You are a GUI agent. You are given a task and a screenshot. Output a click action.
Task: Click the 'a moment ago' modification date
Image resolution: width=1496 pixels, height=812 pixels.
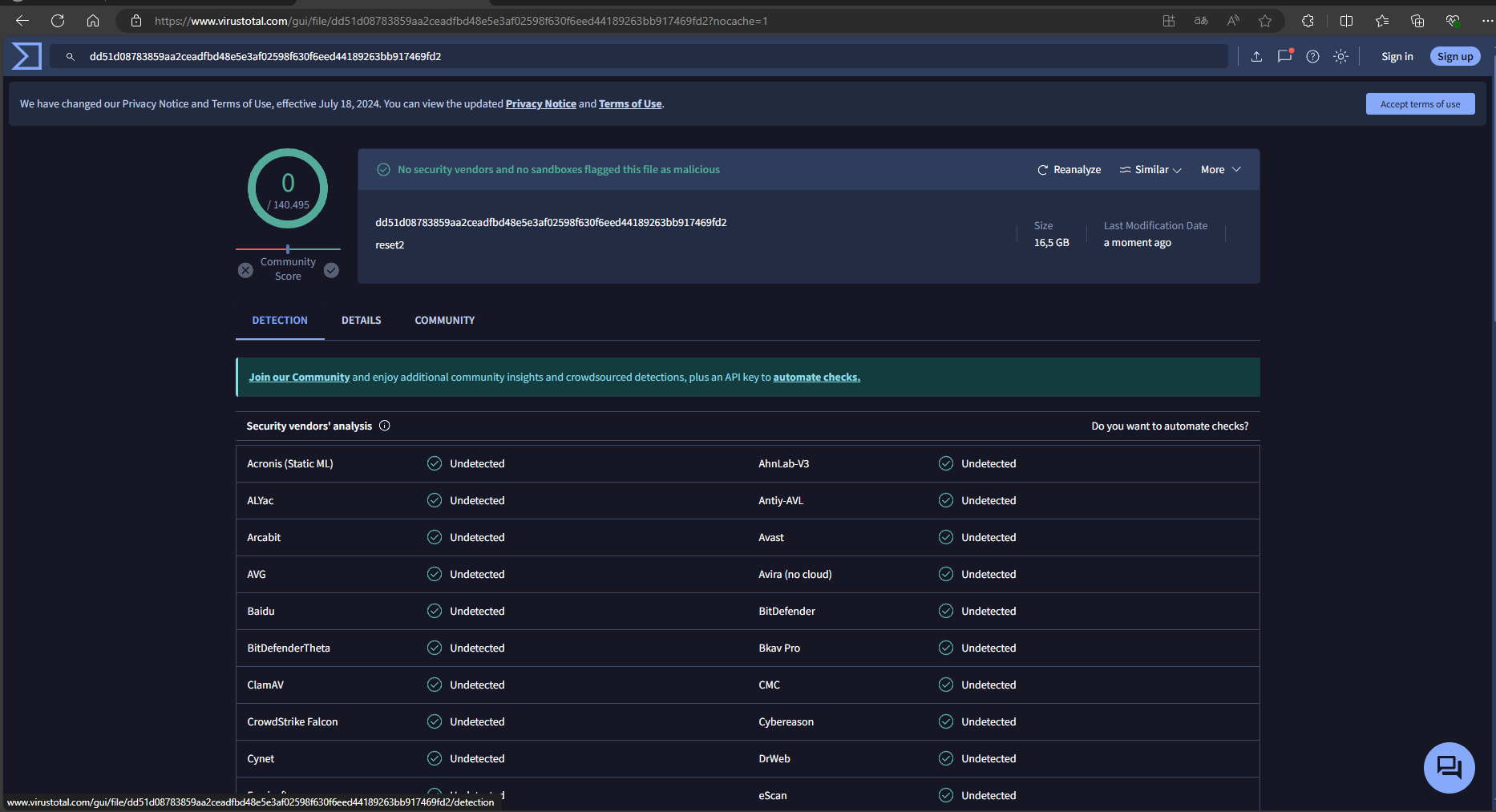(1137, 242)
